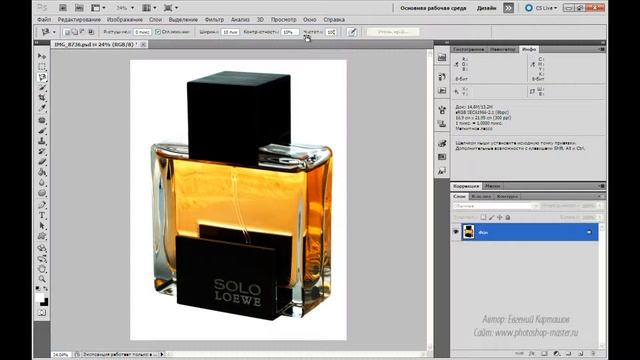The height and width of the screenshot is (360, 640).
Task: Select the Magnetic Lasso tool in toolbox
Action: pyautogui.click(x=42, y=77)
